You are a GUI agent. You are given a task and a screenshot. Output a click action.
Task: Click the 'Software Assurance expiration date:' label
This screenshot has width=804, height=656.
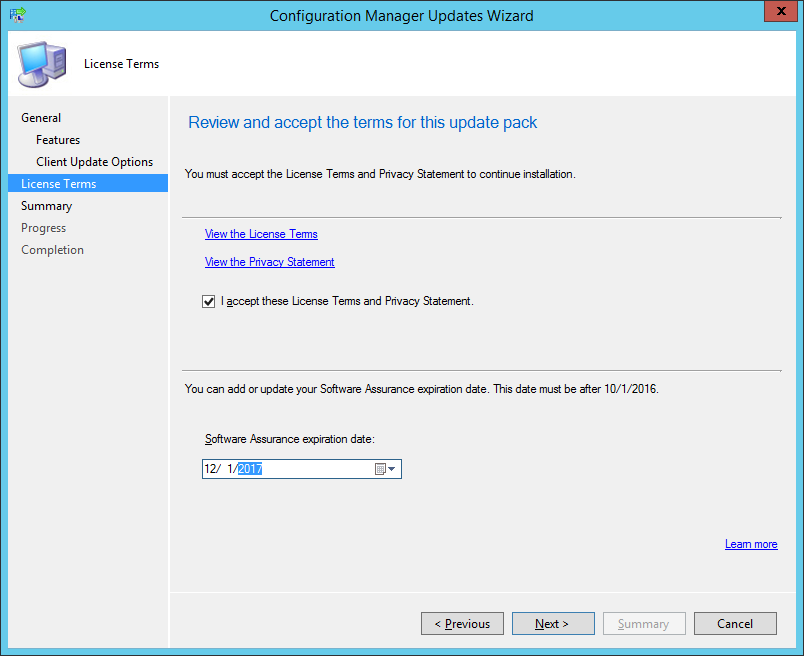[x=290, y=439]
